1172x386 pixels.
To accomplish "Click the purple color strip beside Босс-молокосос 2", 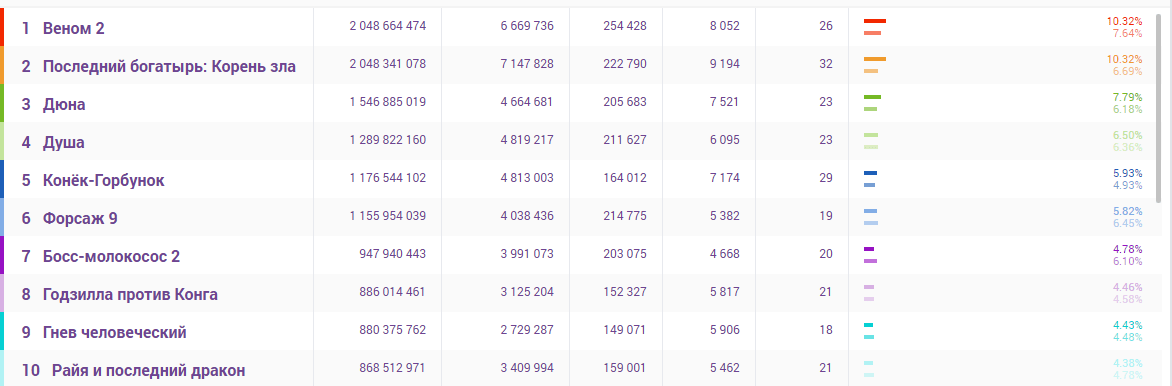I will (x=2, y=255).
